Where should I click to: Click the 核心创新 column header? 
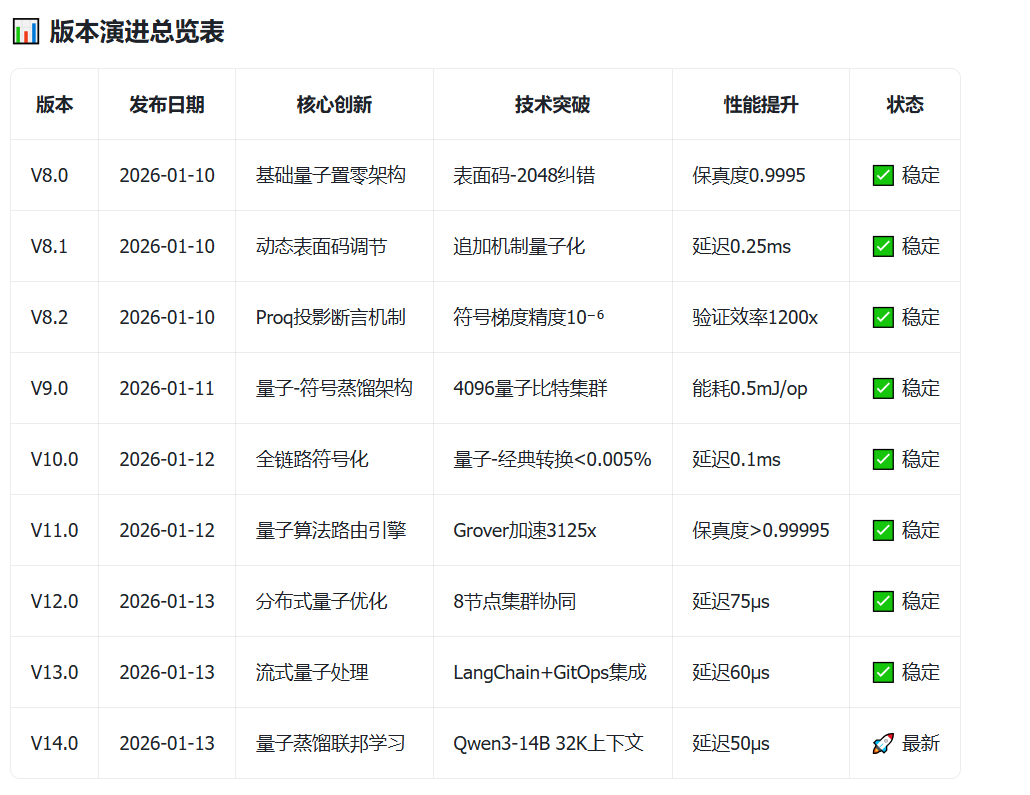(x=334, y=104)
